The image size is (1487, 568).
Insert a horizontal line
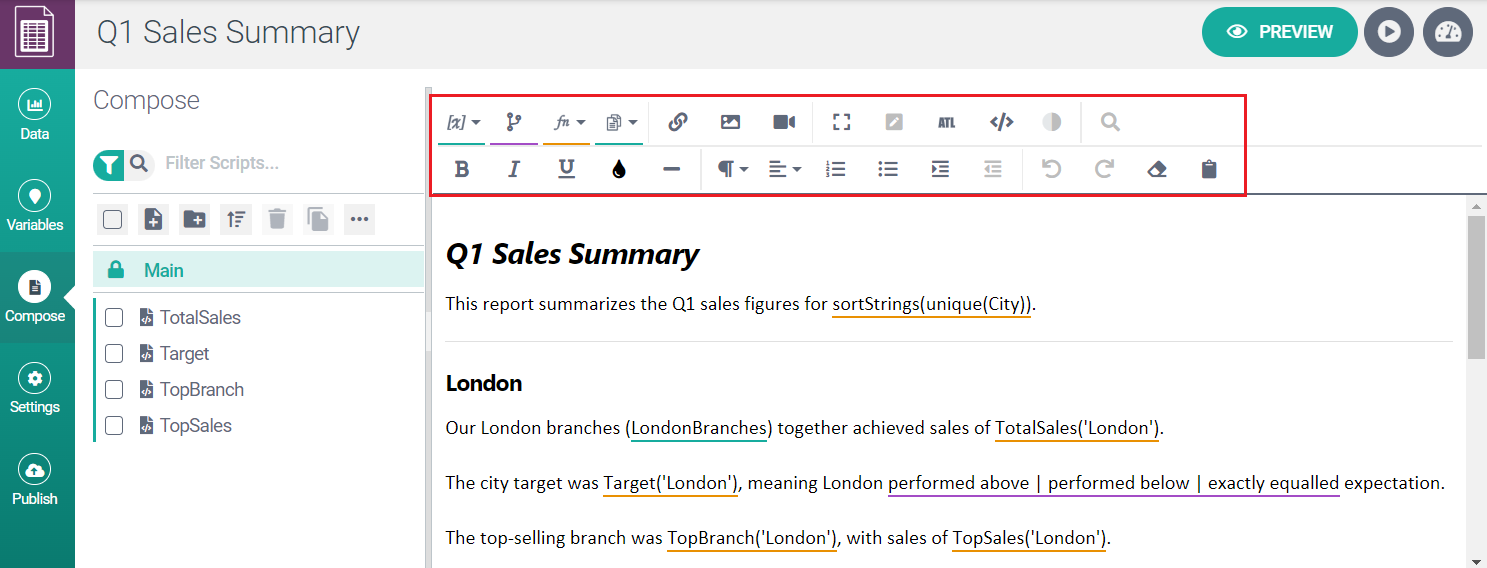tap(671, 170)
